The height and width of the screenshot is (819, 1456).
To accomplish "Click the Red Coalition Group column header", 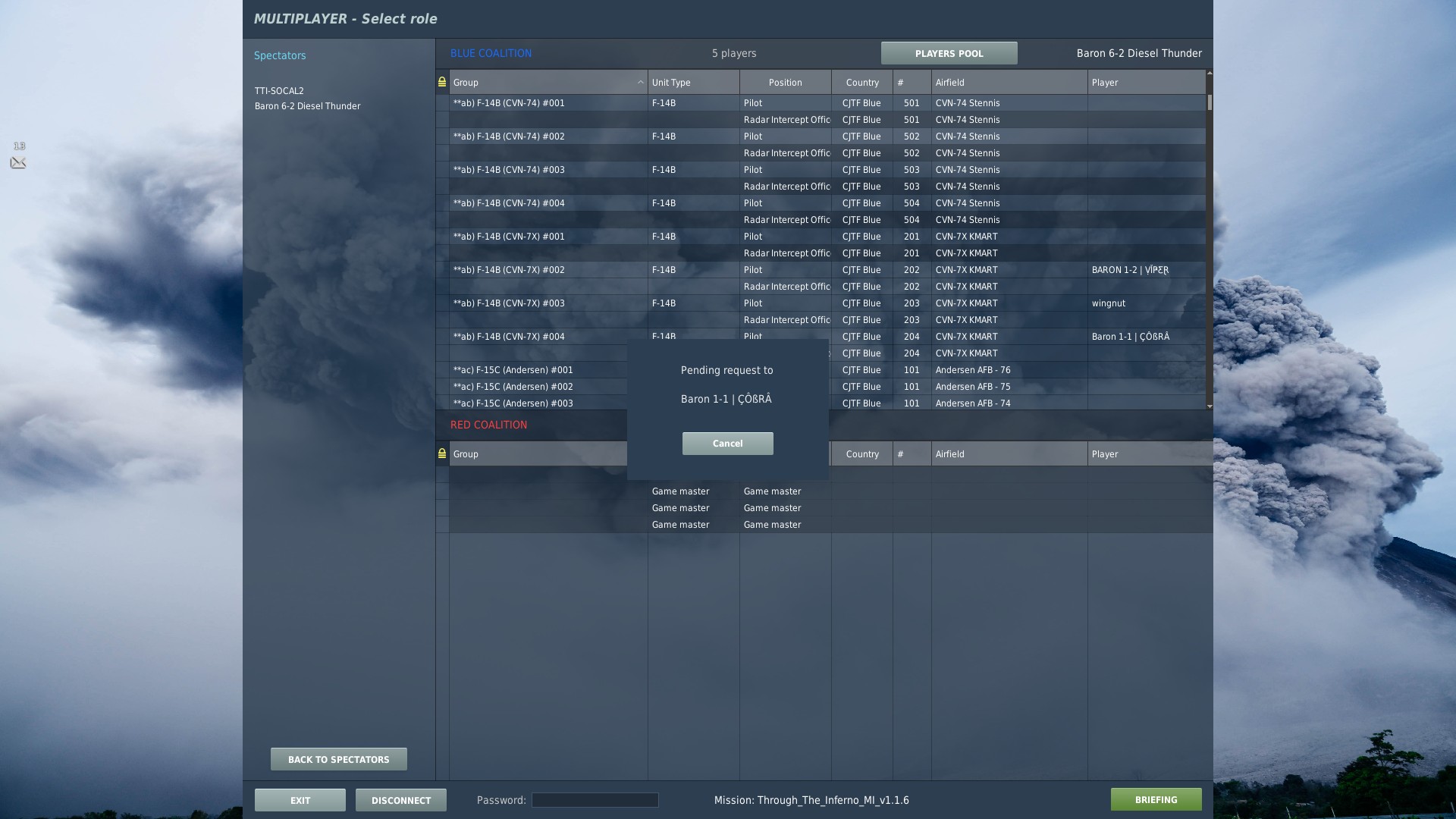I will tap(538, 453).
